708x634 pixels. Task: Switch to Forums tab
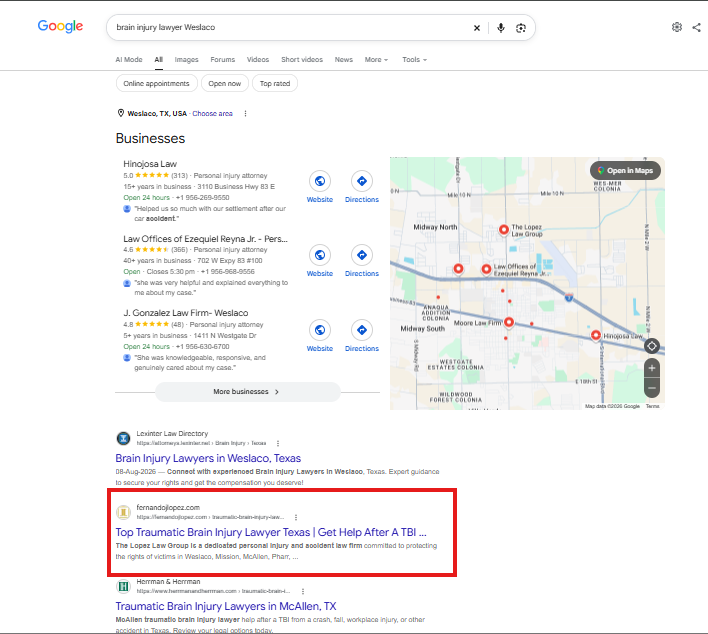pos(223,60)
